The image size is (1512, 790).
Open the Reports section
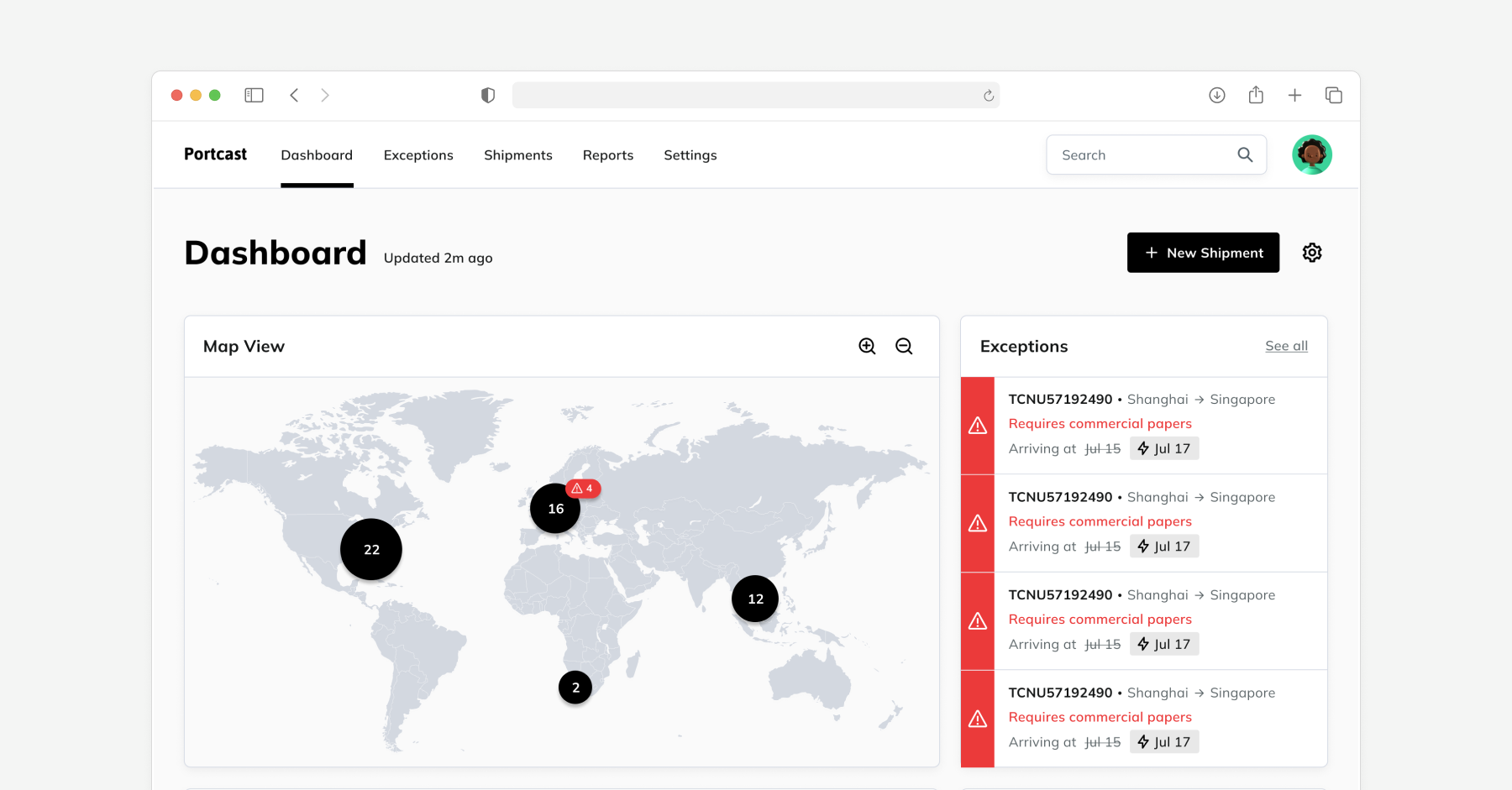607,154
